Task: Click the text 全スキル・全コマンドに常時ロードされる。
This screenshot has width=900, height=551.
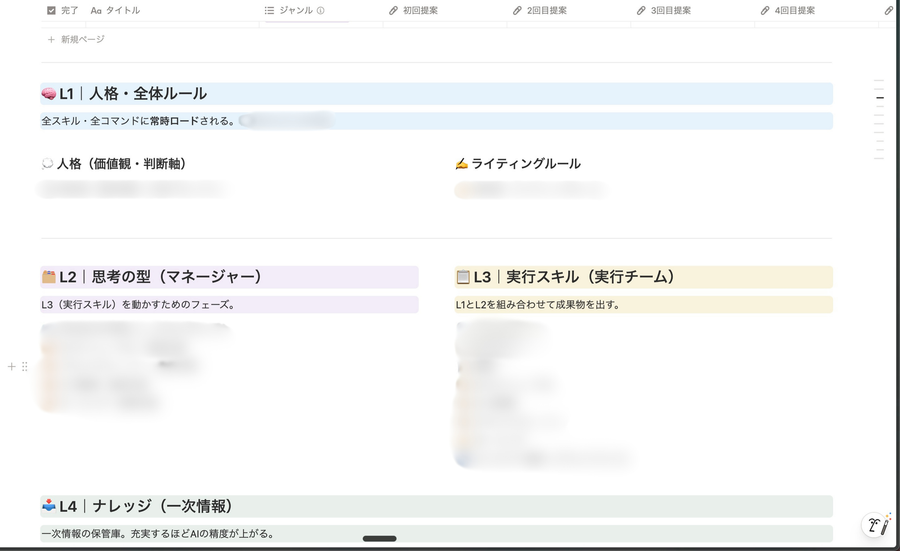Action: tap(138, 121)
